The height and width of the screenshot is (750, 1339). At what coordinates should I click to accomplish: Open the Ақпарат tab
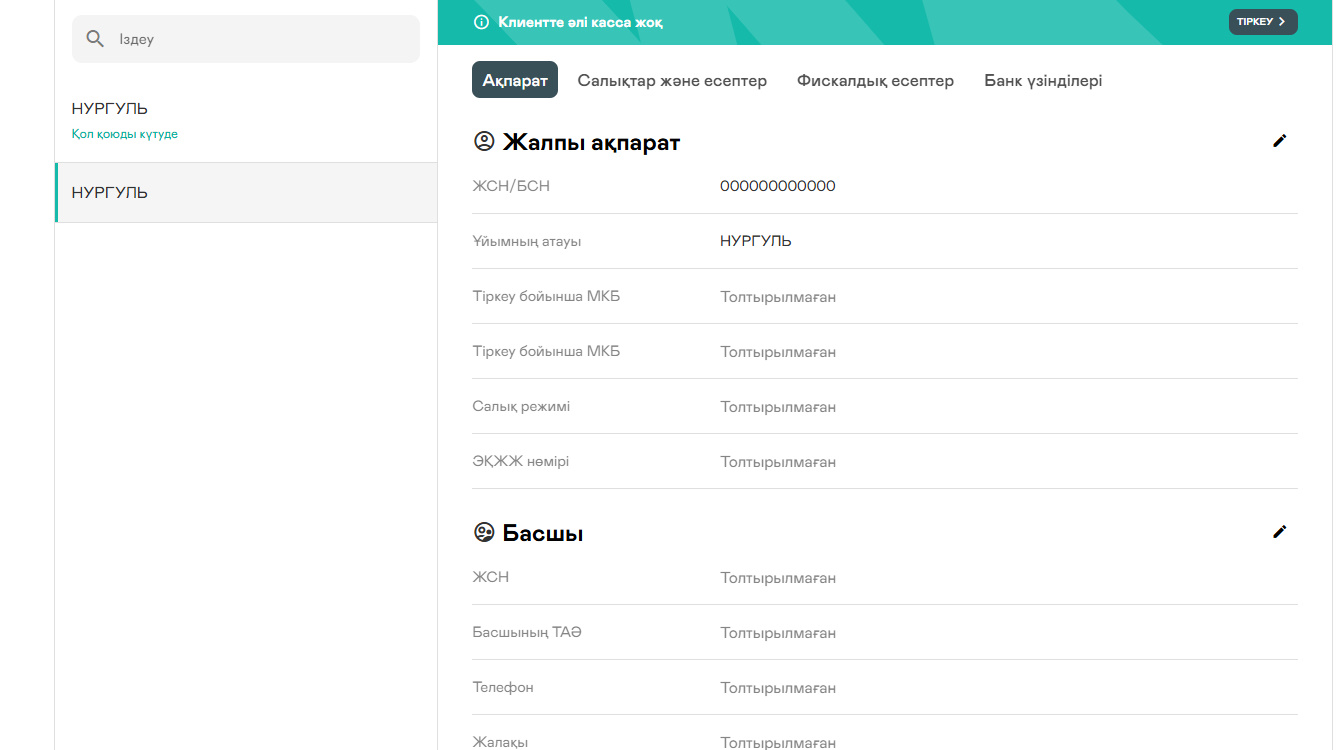coord(515,80)
